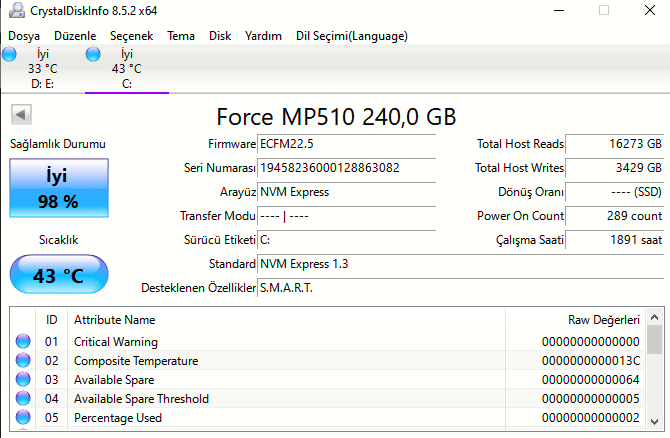This screenshot has height=438, width=670.
Task: Click the Percentage Used status orb
Action: pos(24,418)
